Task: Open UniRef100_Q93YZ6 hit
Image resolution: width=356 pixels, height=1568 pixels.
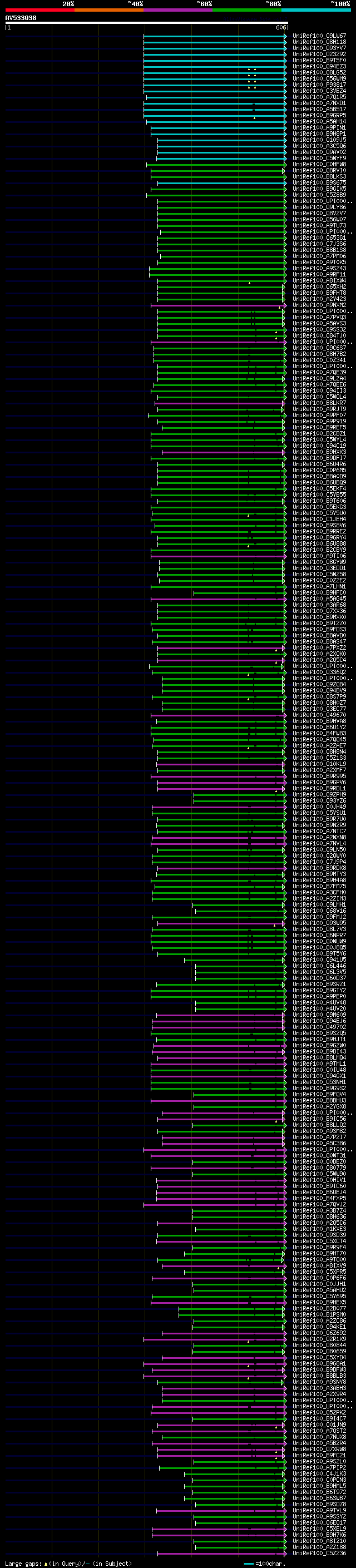Action: click(319, 800)
